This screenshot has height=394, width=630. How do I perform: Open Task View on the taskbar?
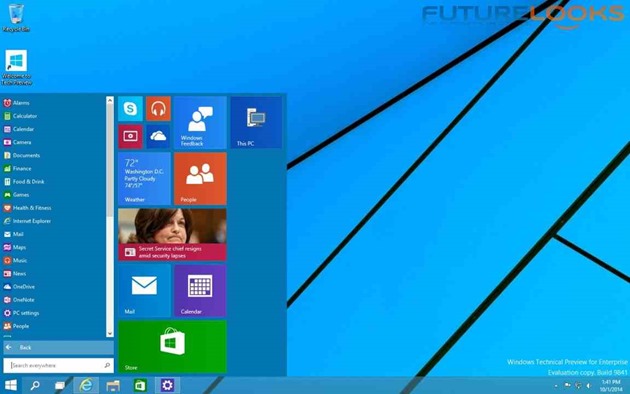pos(60,386)
